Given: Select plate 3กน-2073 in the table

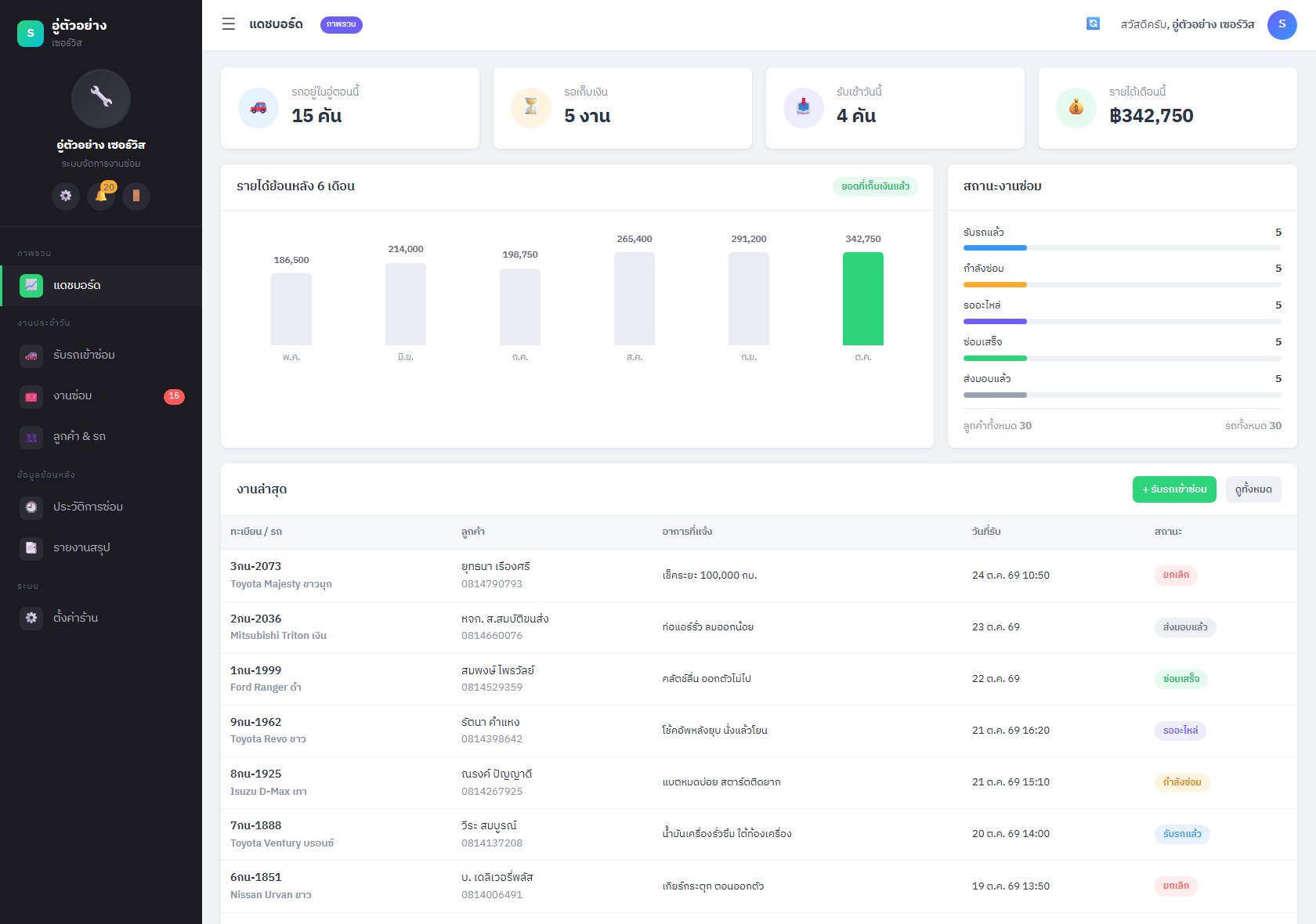Looking at the screenshot, I should tap(255, 566).
